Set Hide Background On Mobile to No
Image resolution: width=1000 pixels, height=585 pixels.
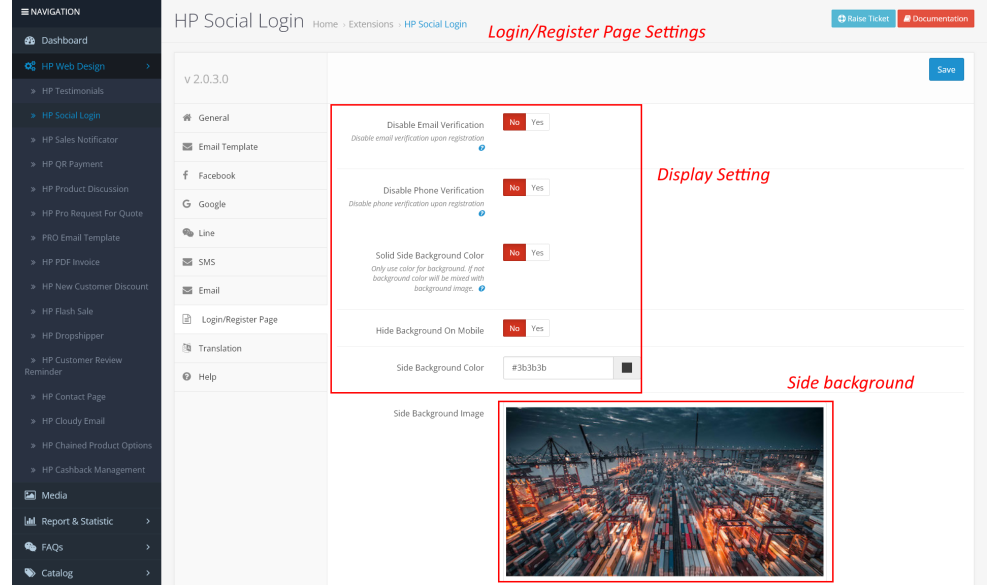click(x=514, y=329)
